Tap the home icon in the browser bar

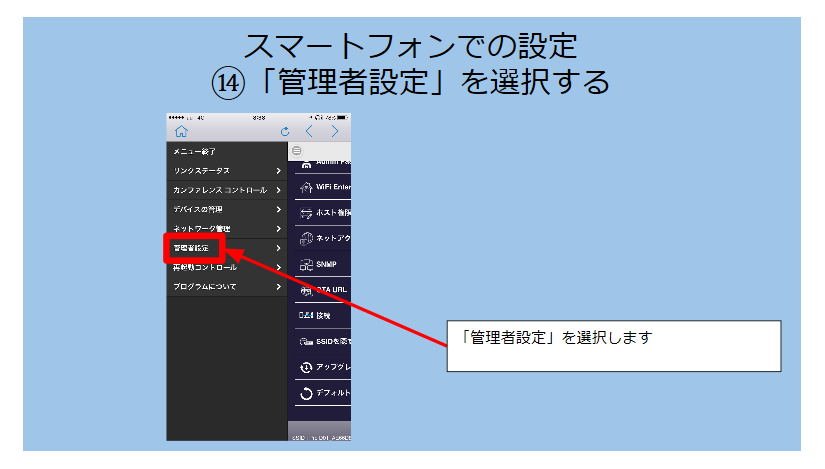click(180, 131)
